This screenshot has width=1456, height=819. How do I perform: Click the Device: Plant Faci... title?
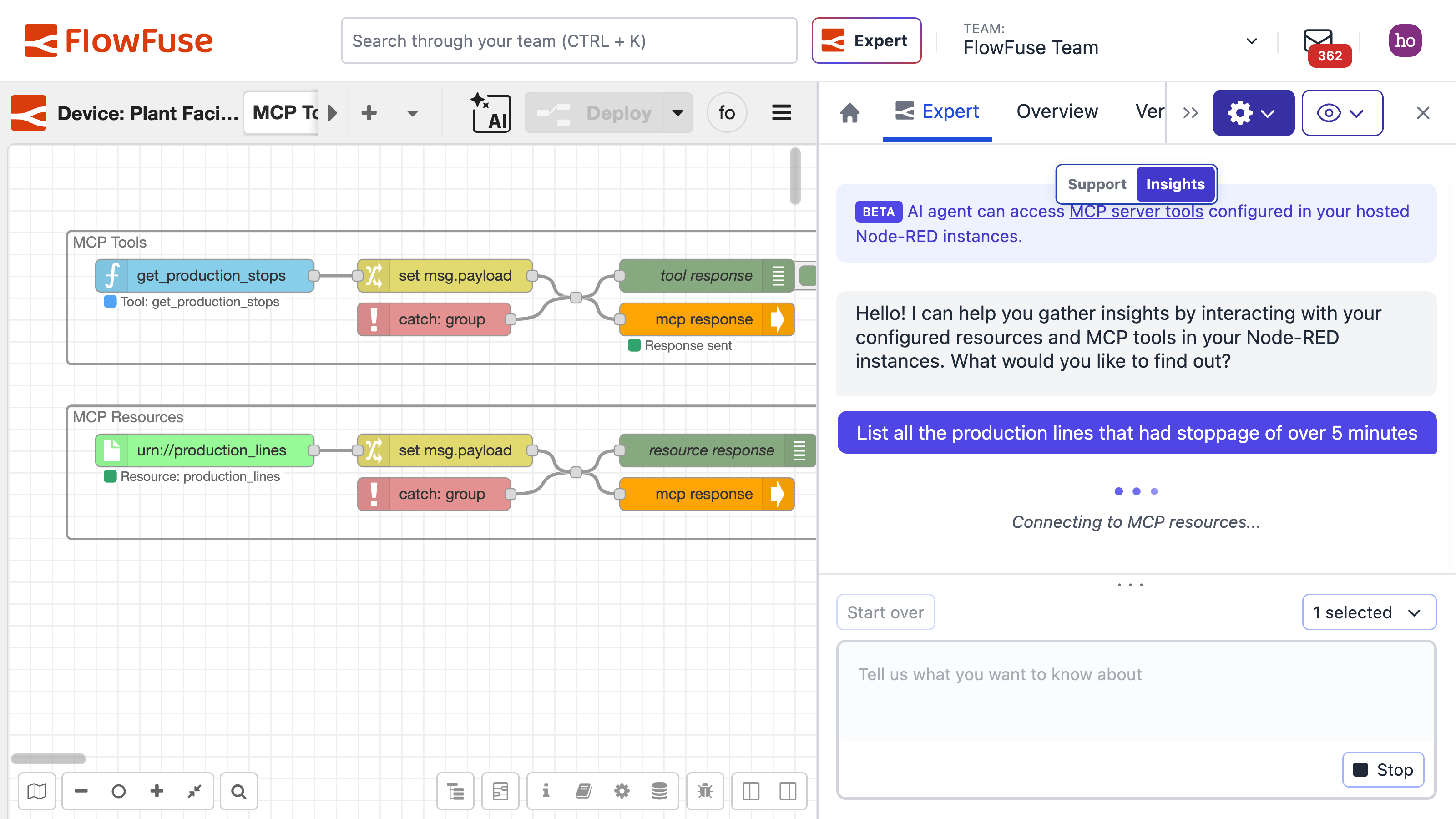pyautogui.click(x=147, y=113)
